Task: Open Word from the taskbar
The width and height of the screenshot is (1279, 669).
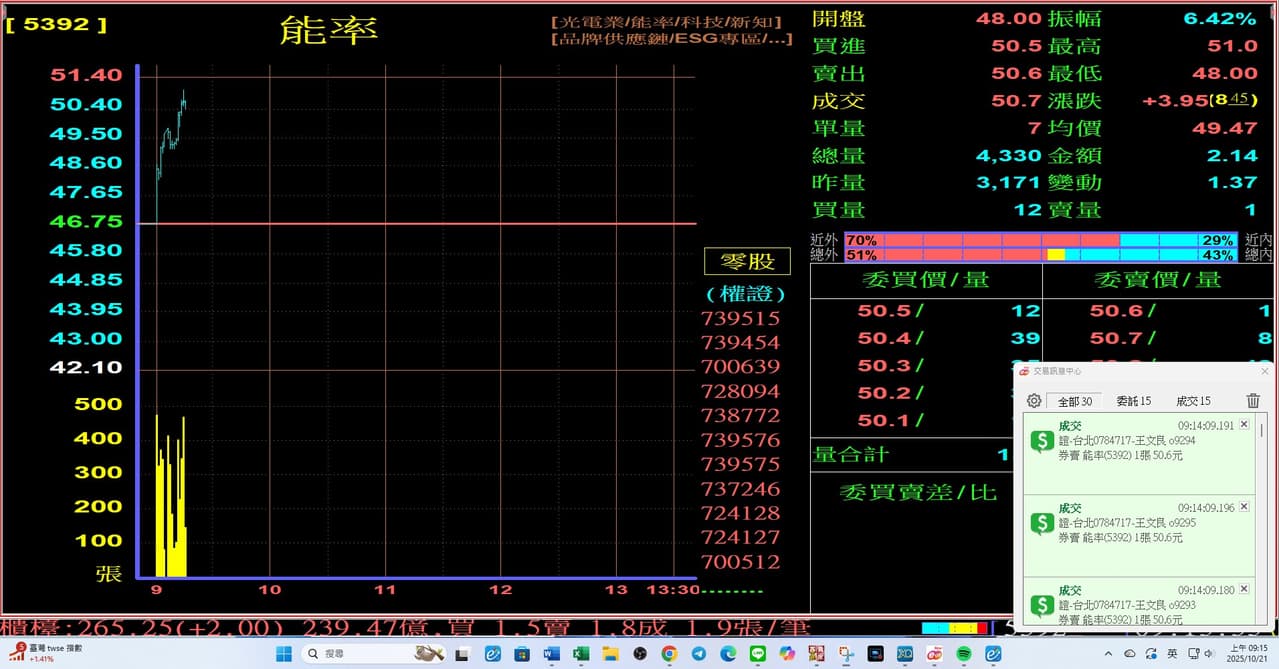Action: (552, 654)
